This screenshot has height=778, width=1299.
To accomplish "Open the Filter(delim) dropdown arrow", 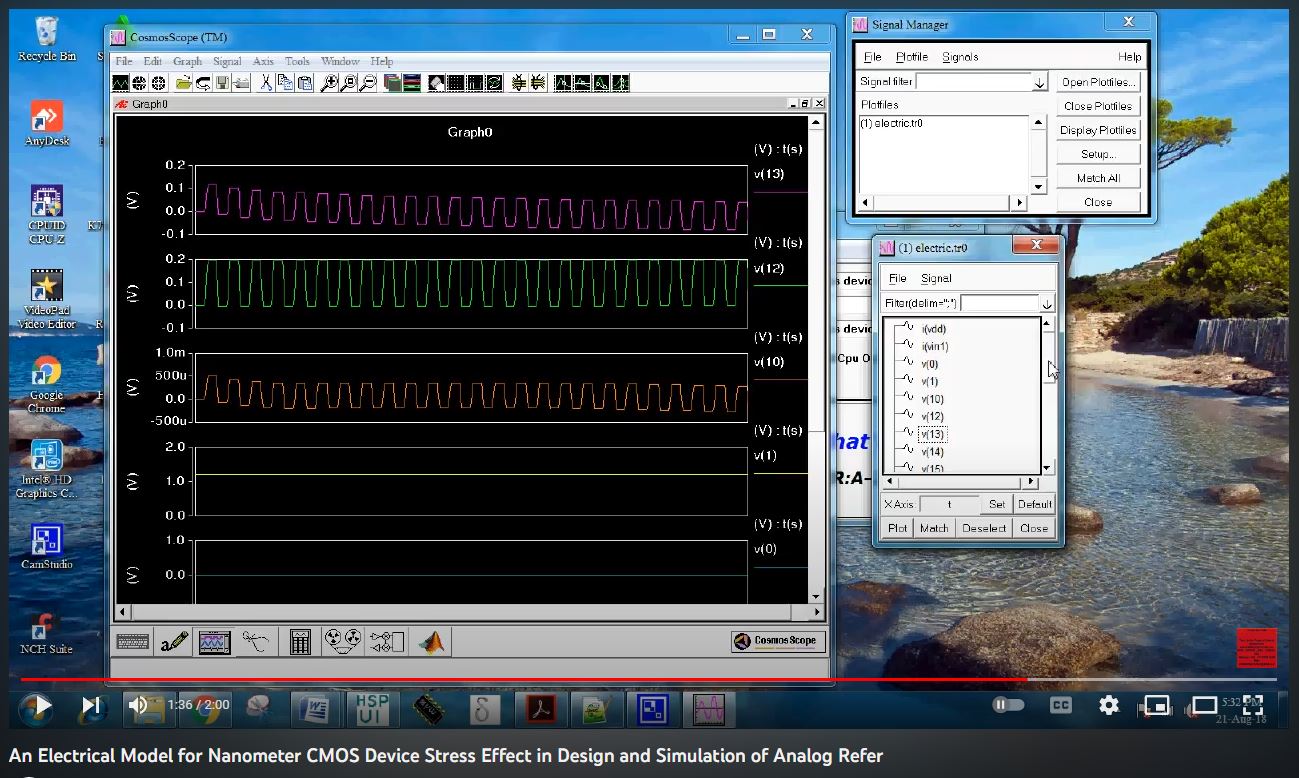I will click(x=1047, y=304).
